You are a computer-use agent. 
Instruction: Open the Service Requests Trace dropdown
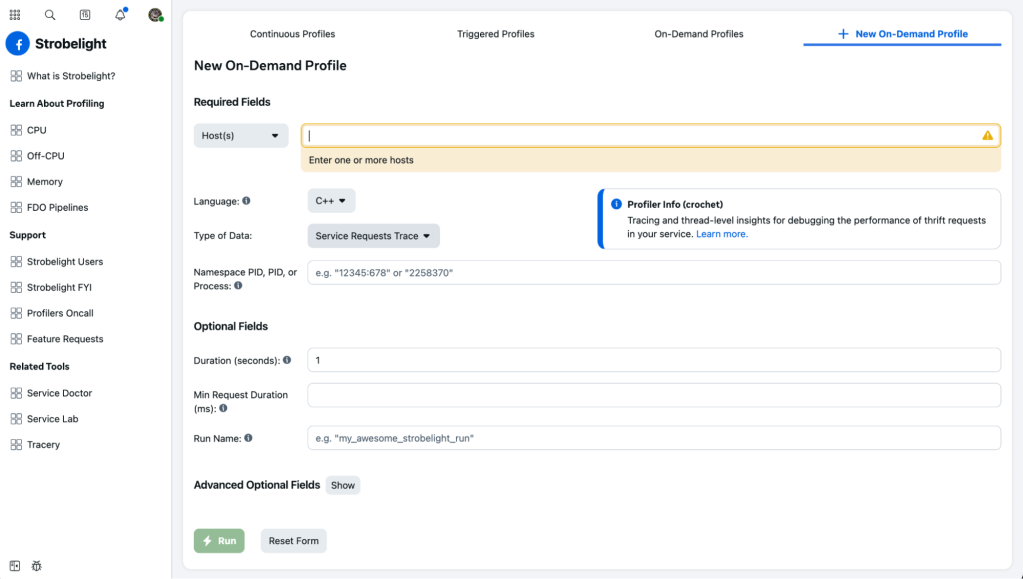pyautogui.click(x=373, y=236)
